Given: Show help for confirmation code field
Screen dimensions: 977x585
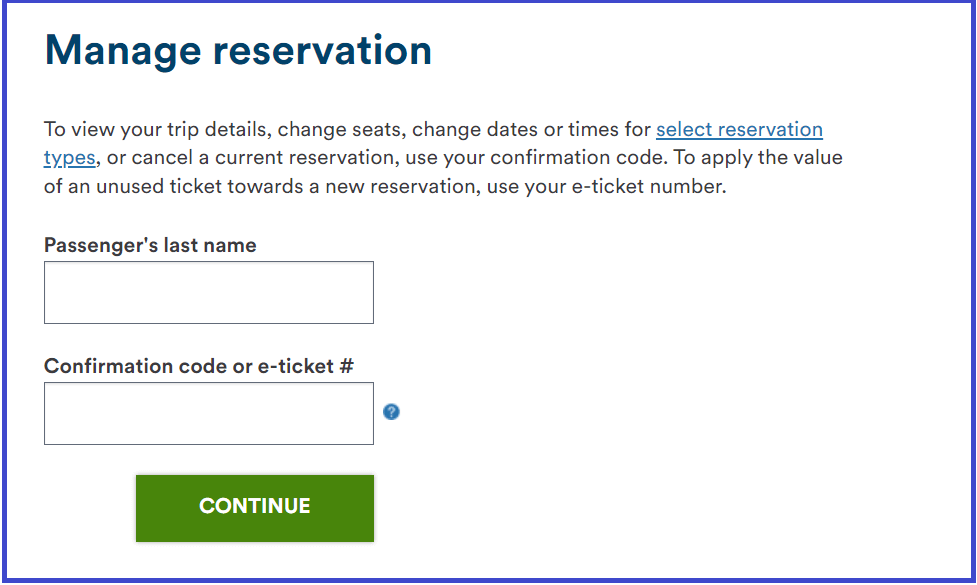Looking at the screenshot, I should (391, 412).
